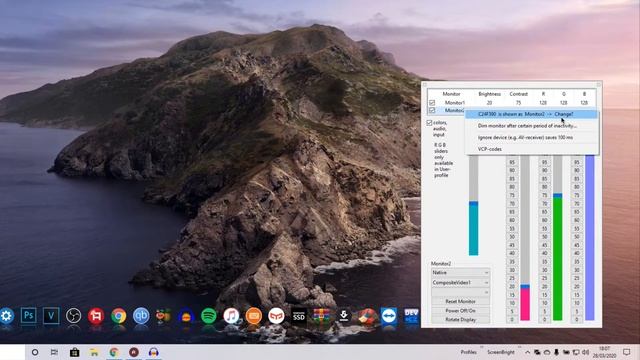Open the Settings gear icon in the dock

click(6, 316)
